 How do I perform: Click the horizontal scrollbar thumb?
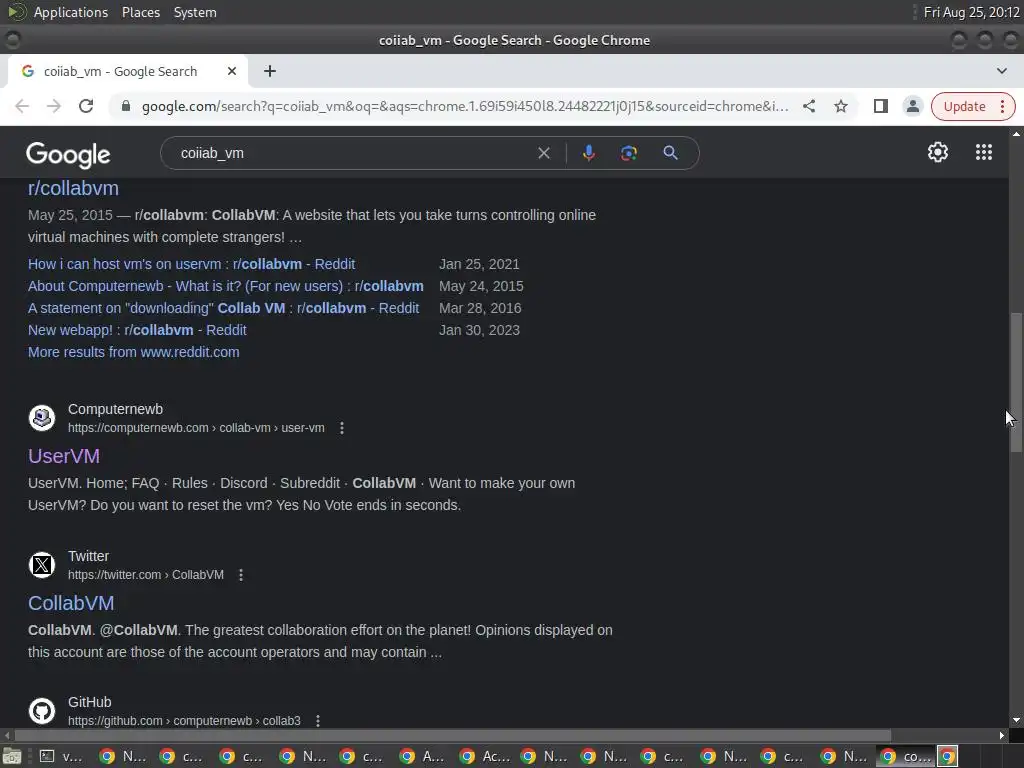click(x=453, y=735)
